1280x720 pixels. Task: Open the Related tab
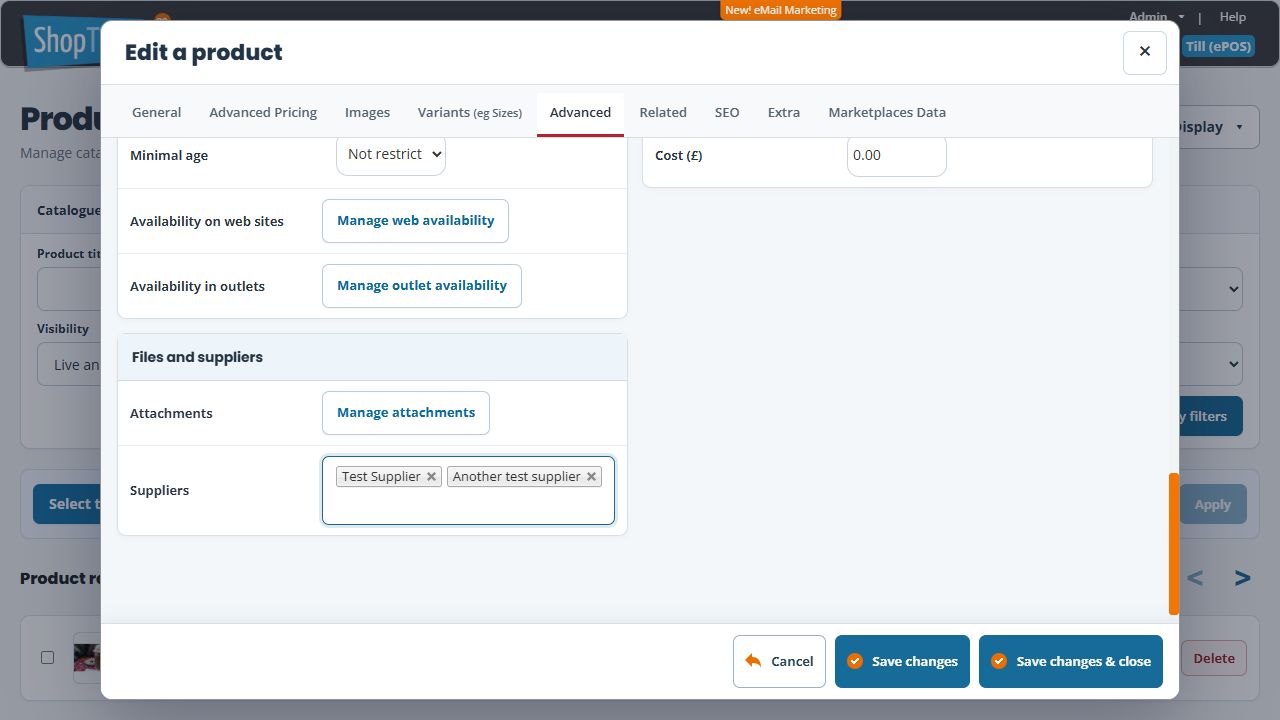click(x=663, y=112)
